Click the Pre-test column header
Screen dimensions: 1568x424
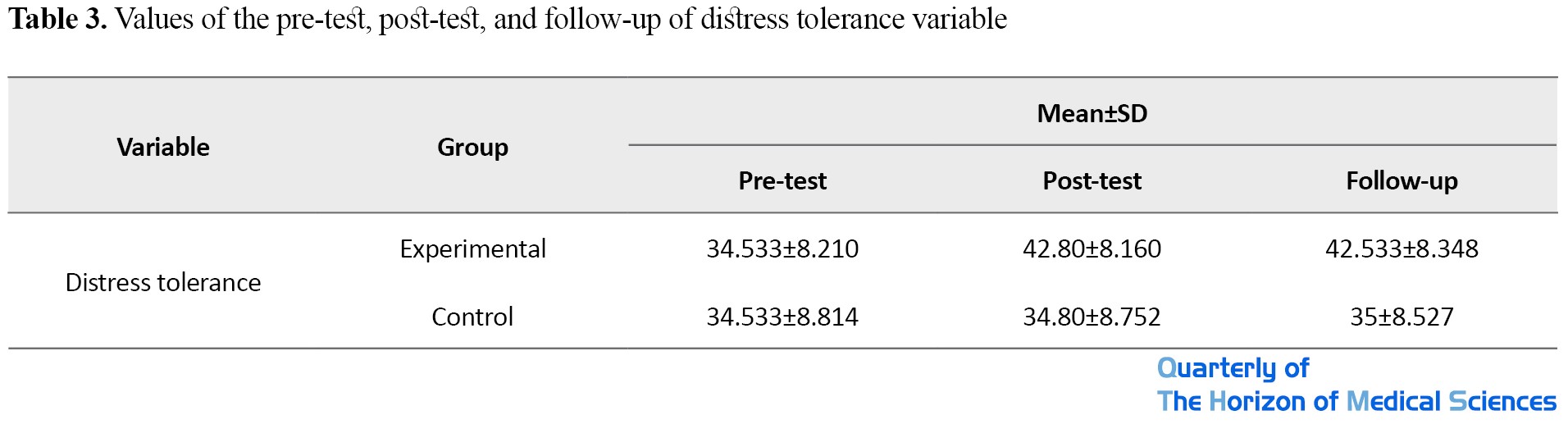tap(782, 180)
